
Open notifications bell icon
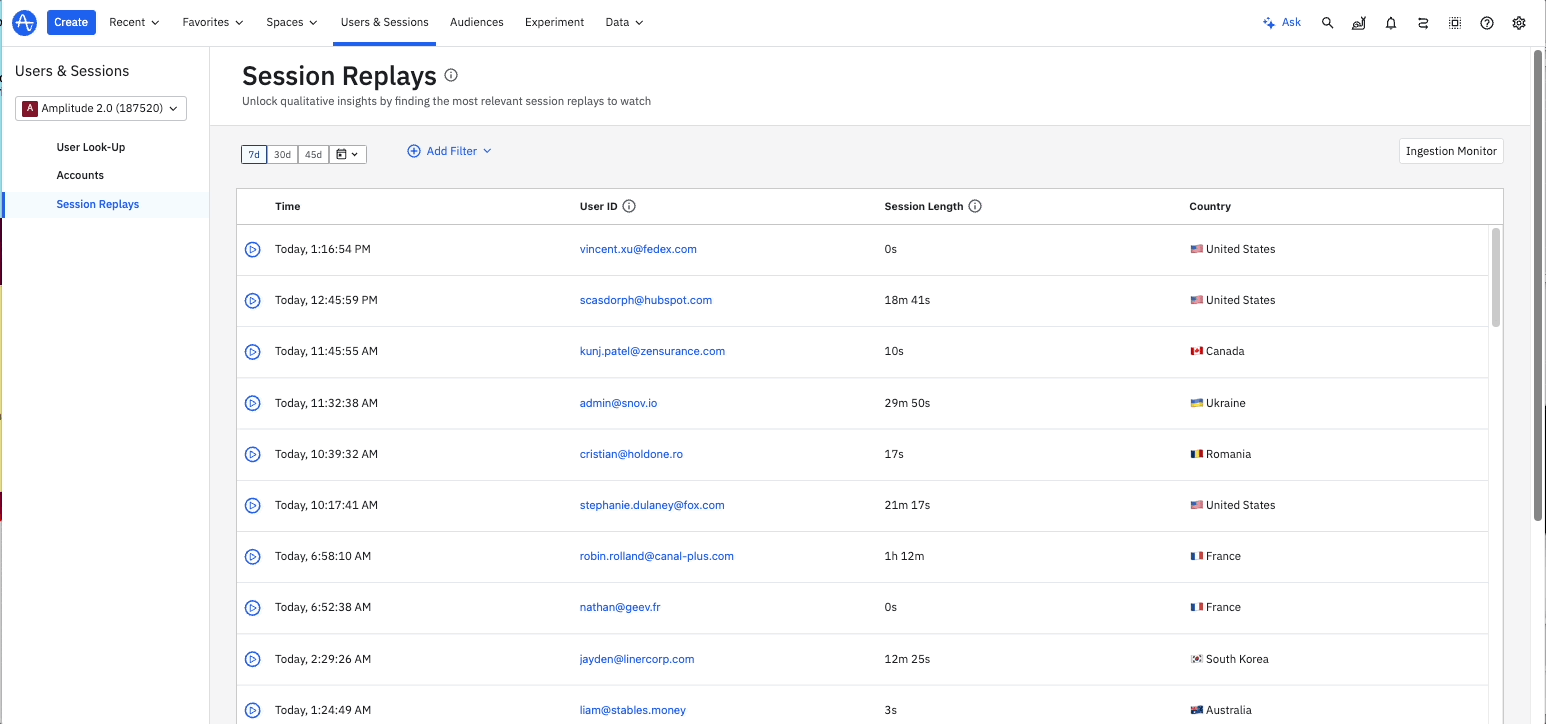click(1390, 23)
